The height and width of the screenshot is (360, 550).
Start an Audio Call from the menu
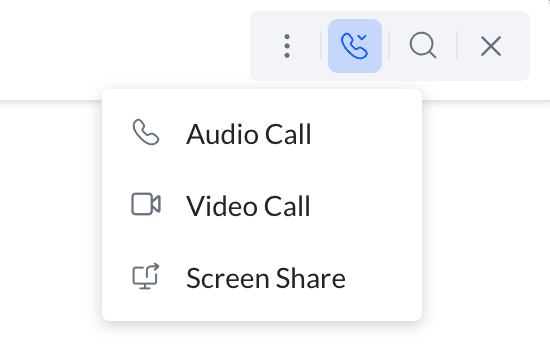(262, 134)
